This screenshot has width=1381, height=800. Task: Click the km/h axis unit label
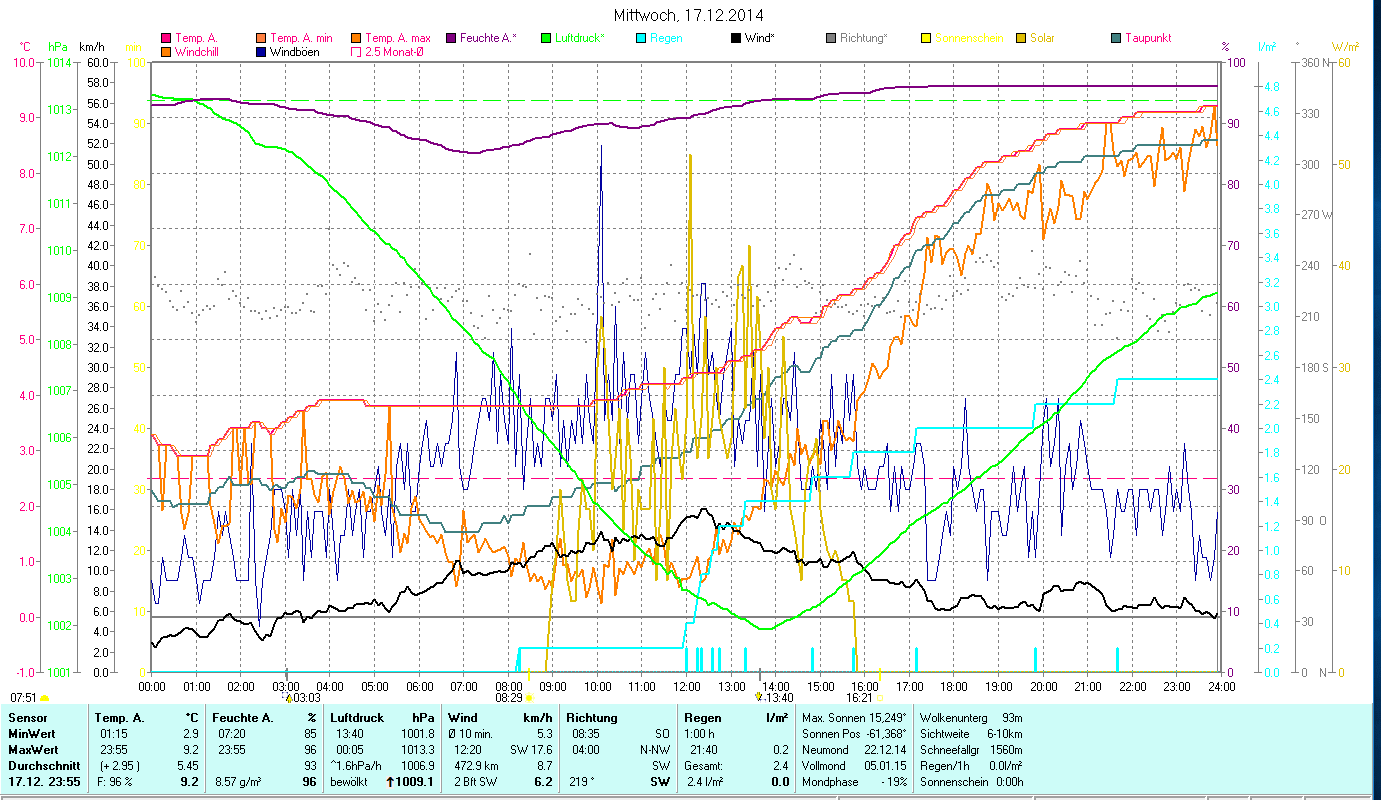(x=90, y=47)
